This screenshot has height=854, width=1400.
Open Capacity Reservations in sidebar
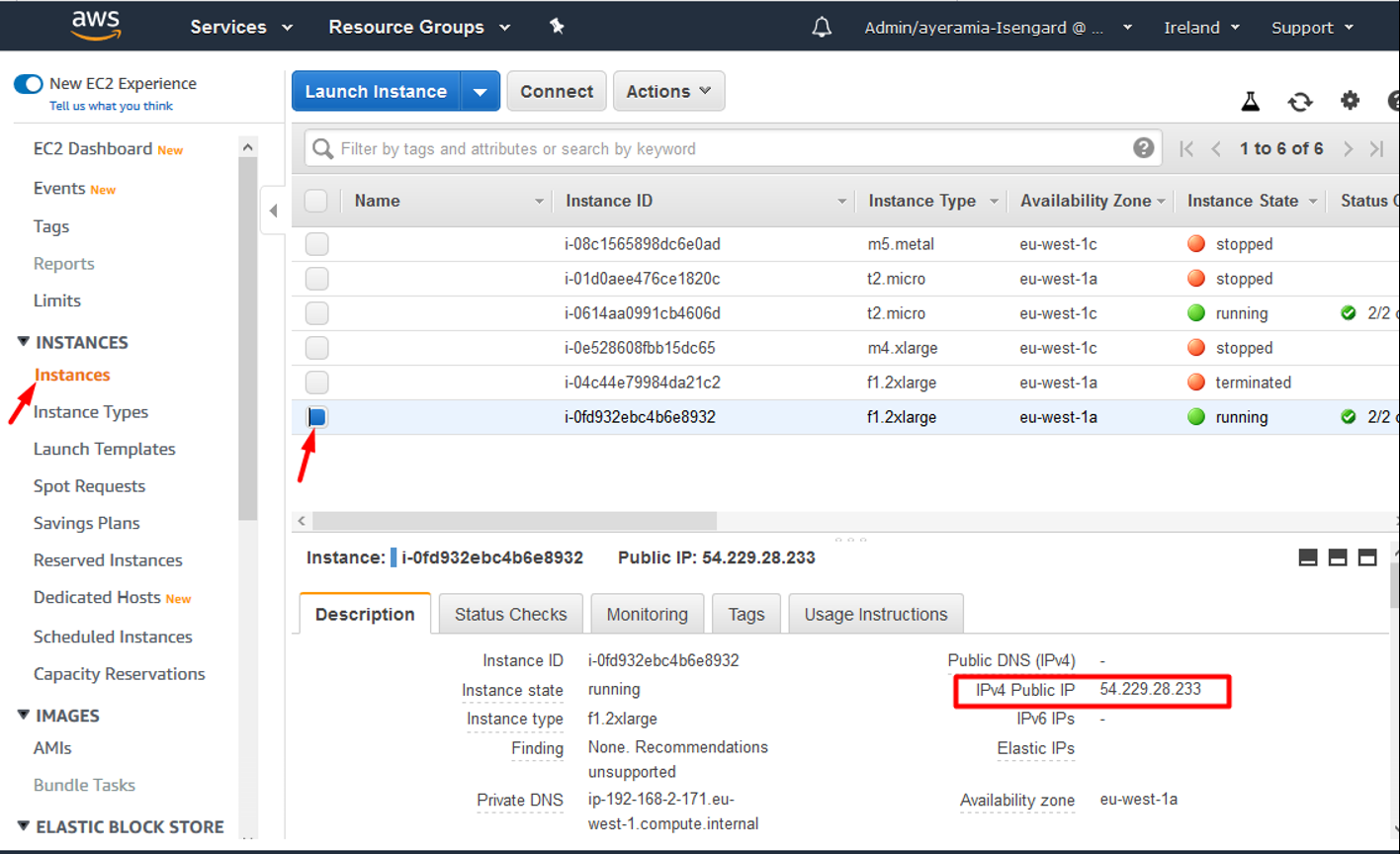point(120,674)
